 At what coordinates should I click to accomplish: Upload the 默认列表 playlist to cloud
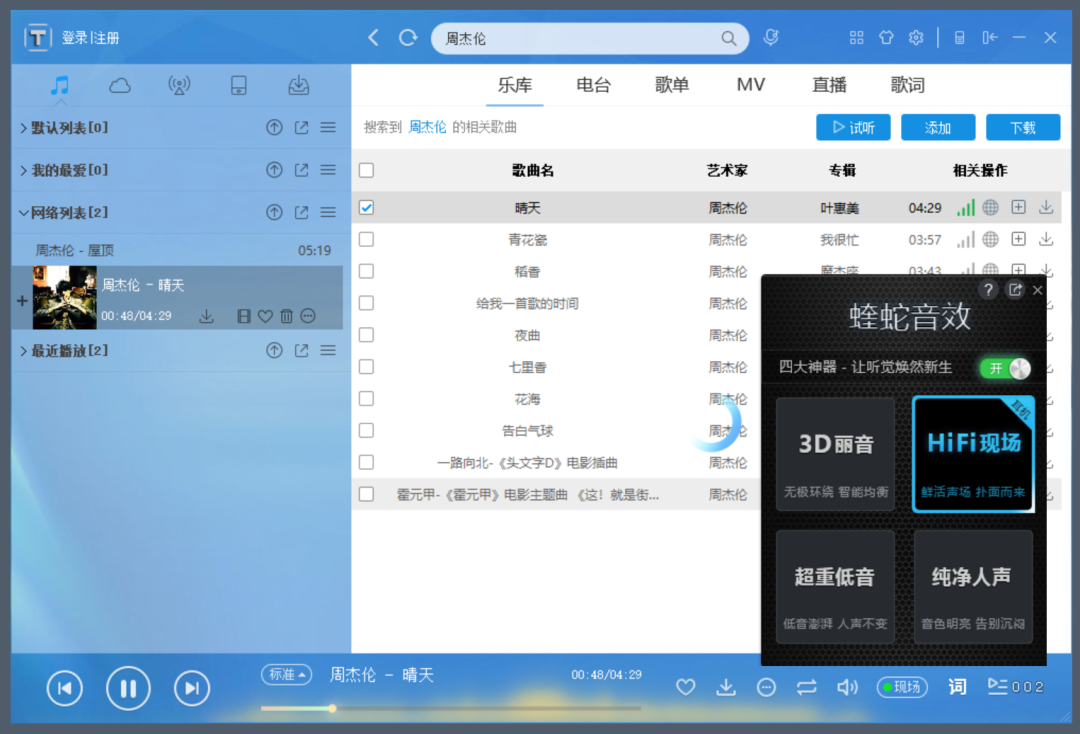pyautogui.click(x=274, y=127)
